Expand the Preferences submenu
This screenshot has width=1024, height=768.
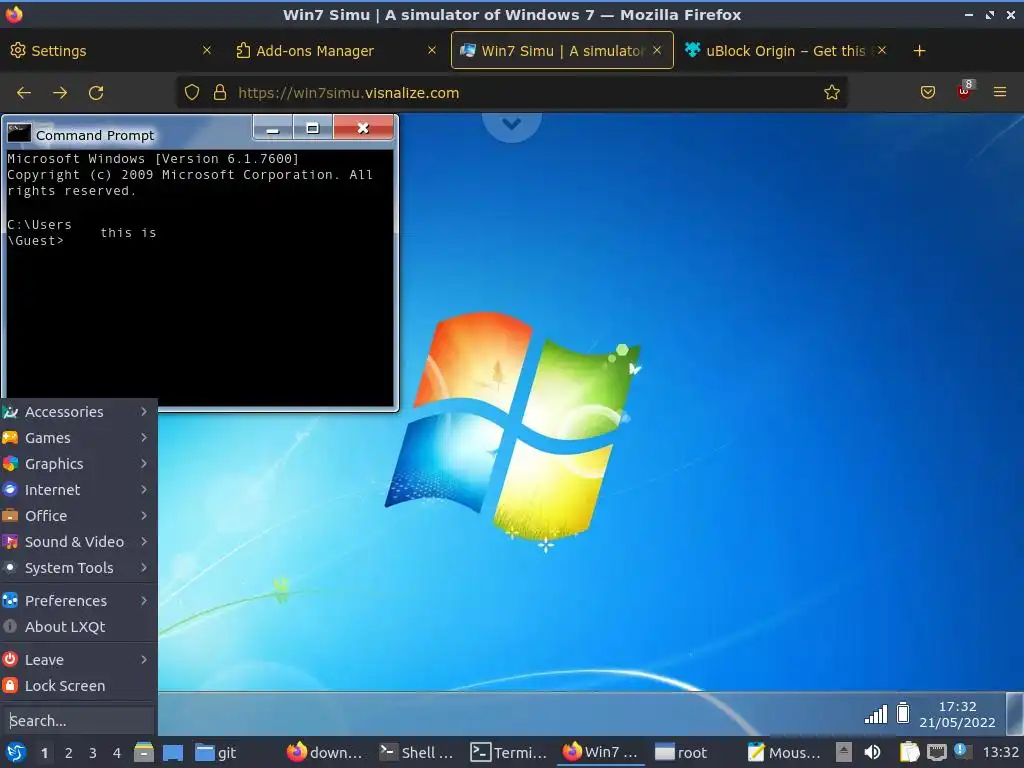tap(78, 601)
